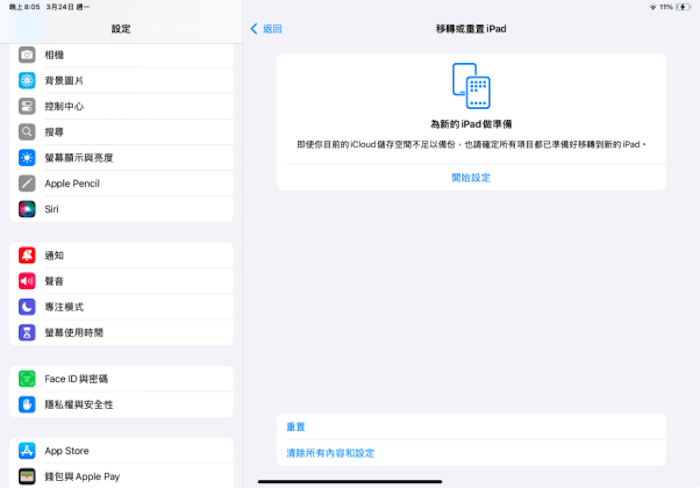The image size is (700, 488).
Task: Tap the iCloud storage description text
Action: coord(471,144)
